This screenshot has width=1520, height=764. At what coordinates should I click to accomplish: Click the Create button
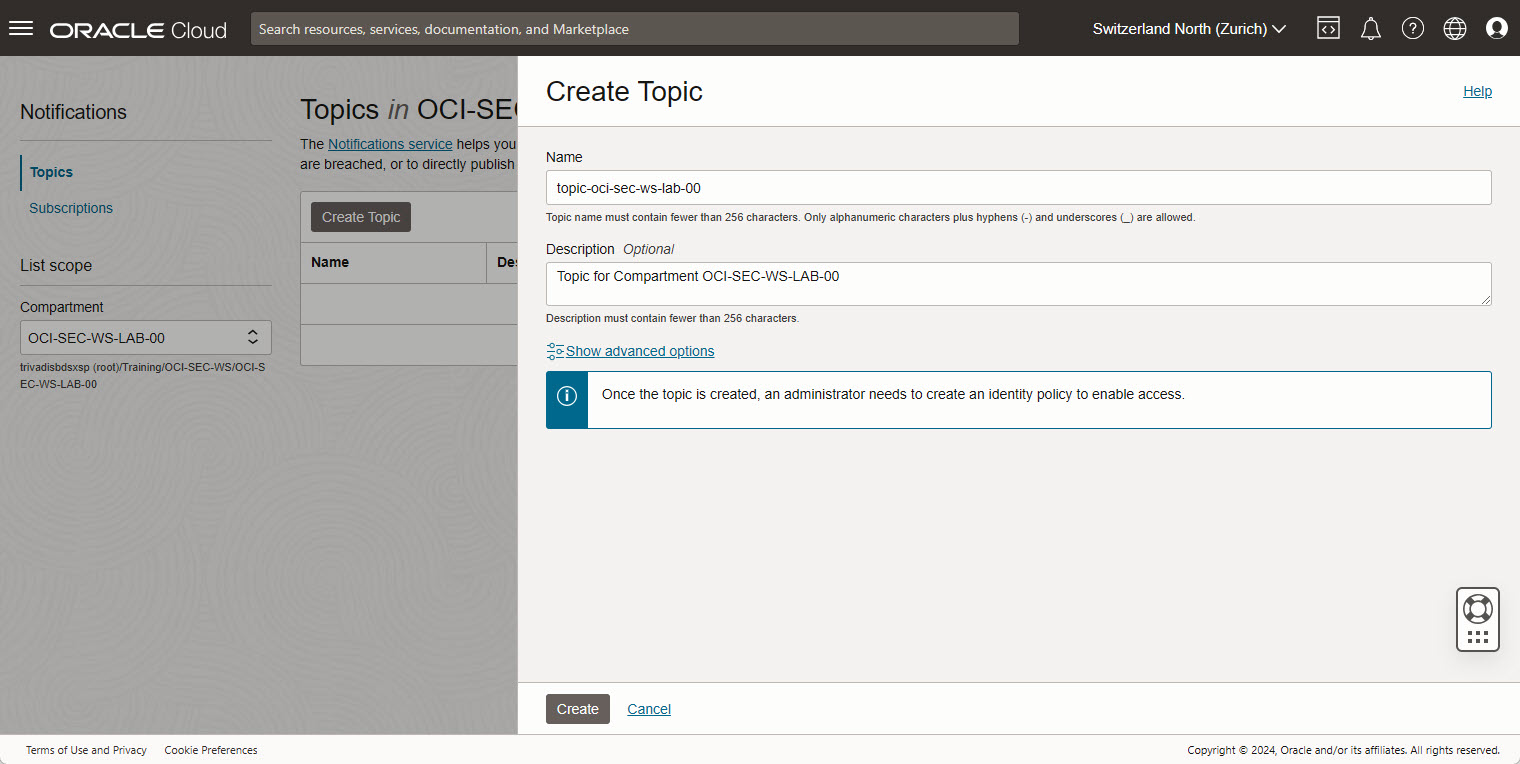[x=578, y=709]
